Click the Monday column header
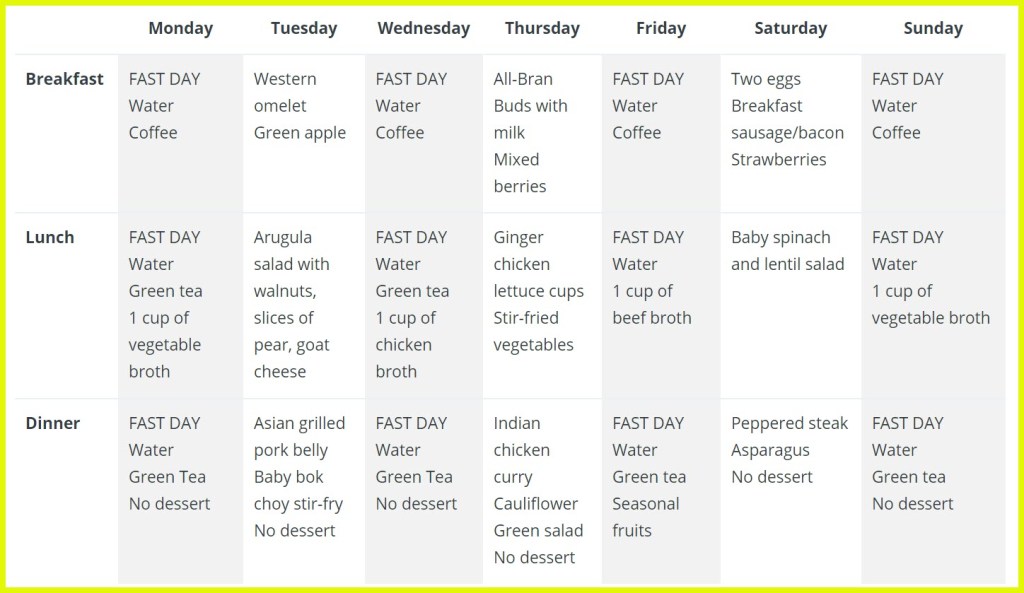The image size is (1024, 593). [180, 28]
